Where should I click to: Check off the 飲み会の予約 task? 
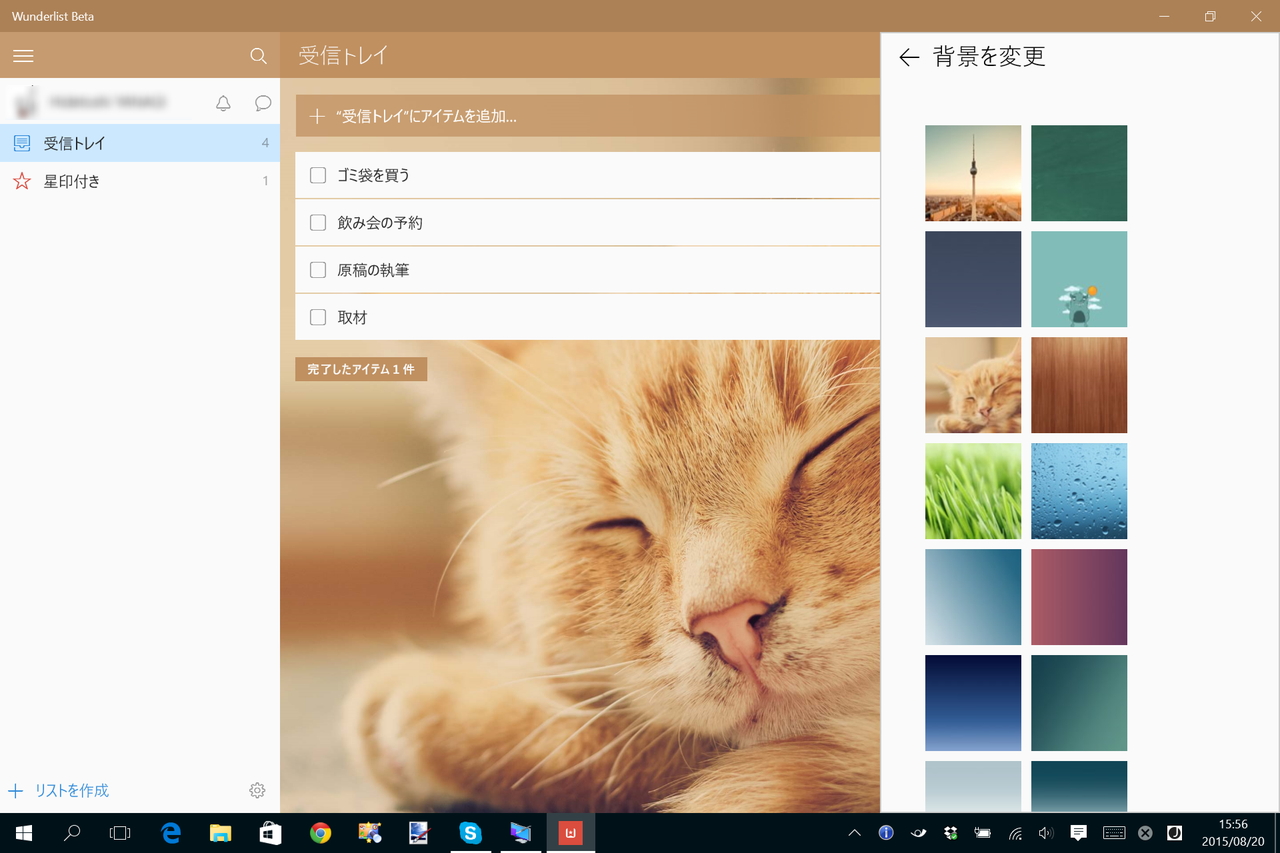click(318, 222)
